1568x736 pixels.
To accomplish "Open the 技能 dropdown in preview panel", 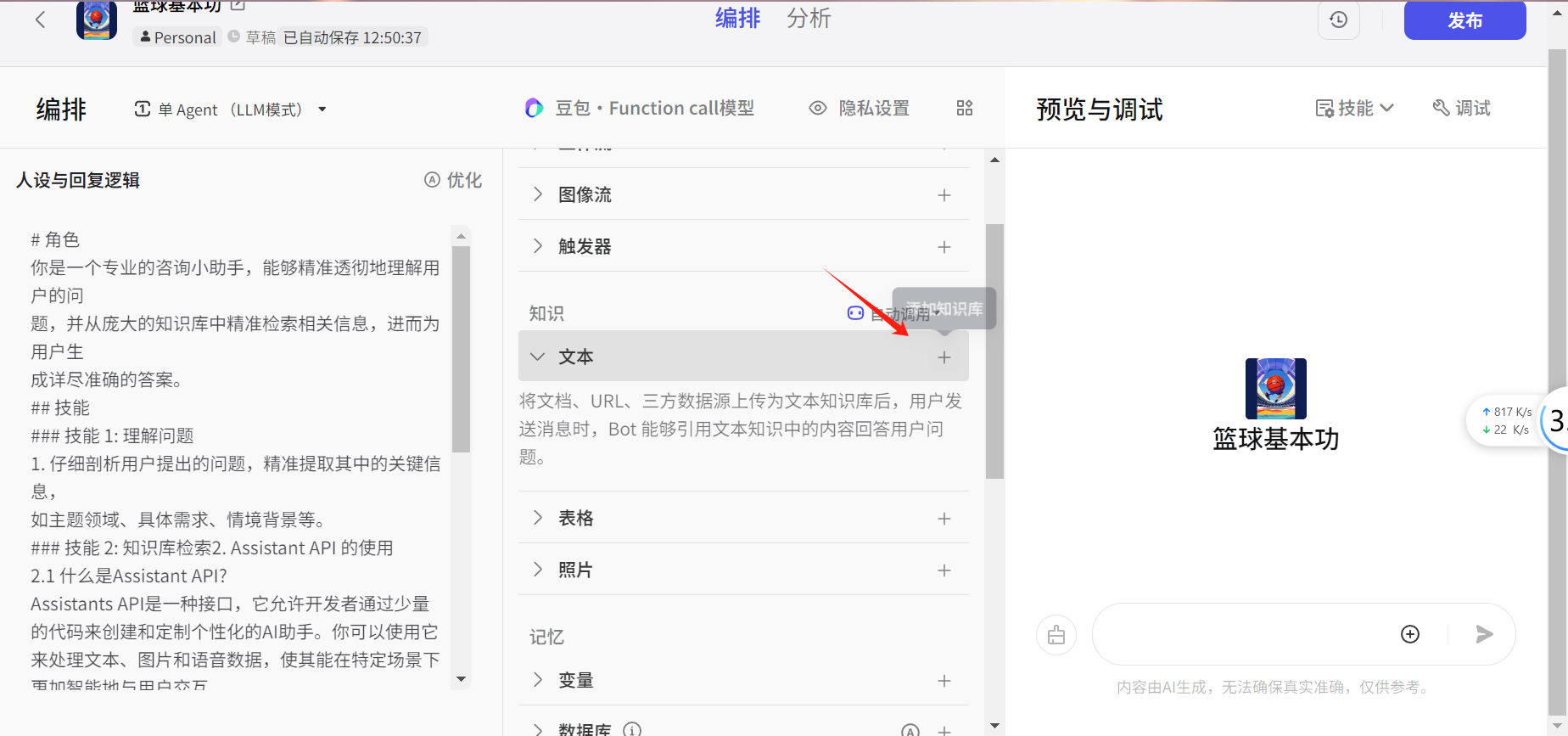I will (x=1354, y=109).
